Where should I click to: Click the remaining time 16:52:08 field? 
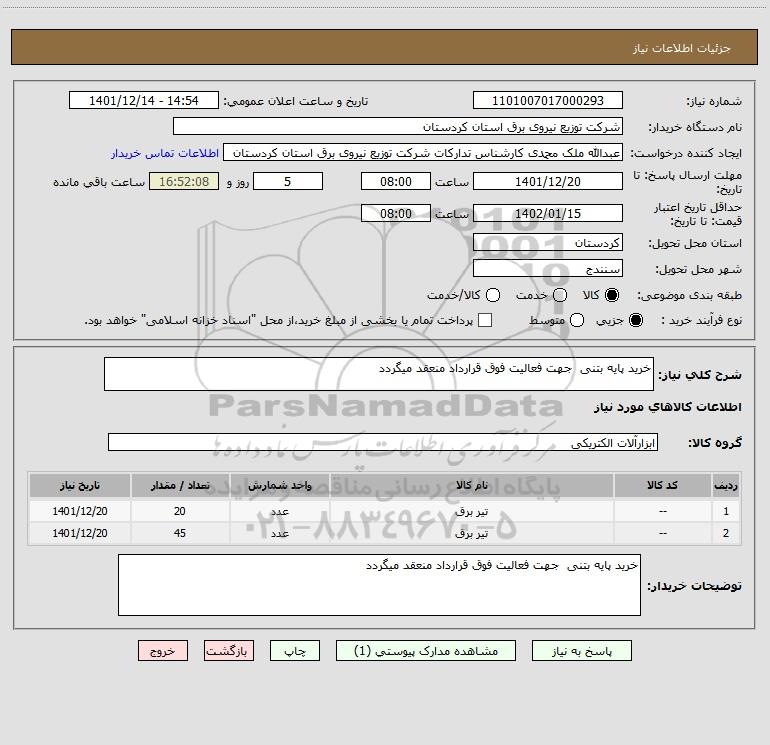[184, 181]
